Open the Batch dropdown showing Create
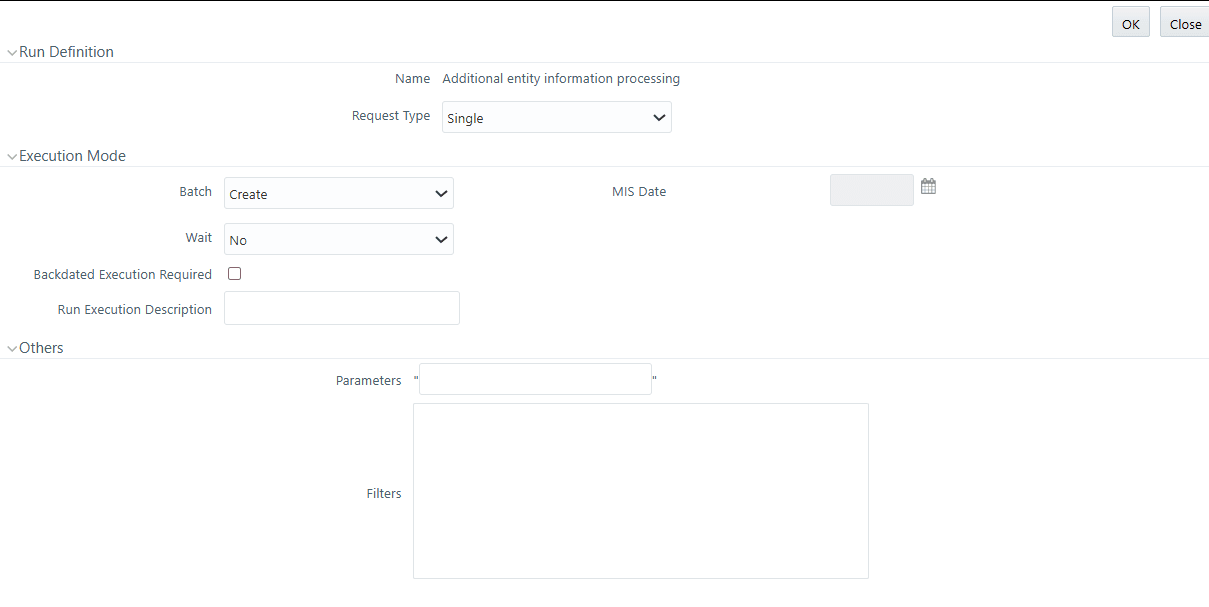 [339, 193]
